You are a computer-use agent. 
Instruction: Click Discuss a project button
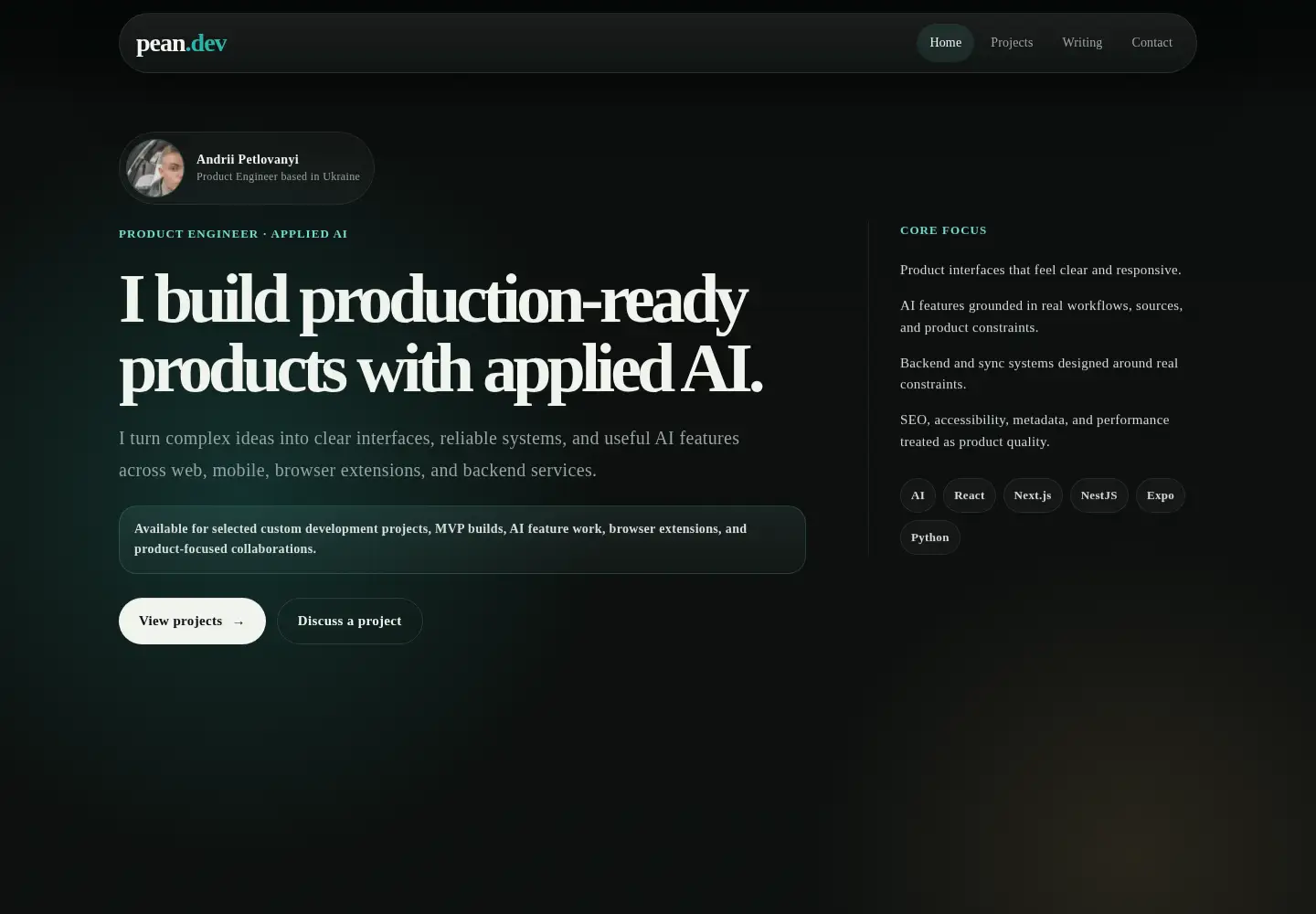[x=349, y=622]
